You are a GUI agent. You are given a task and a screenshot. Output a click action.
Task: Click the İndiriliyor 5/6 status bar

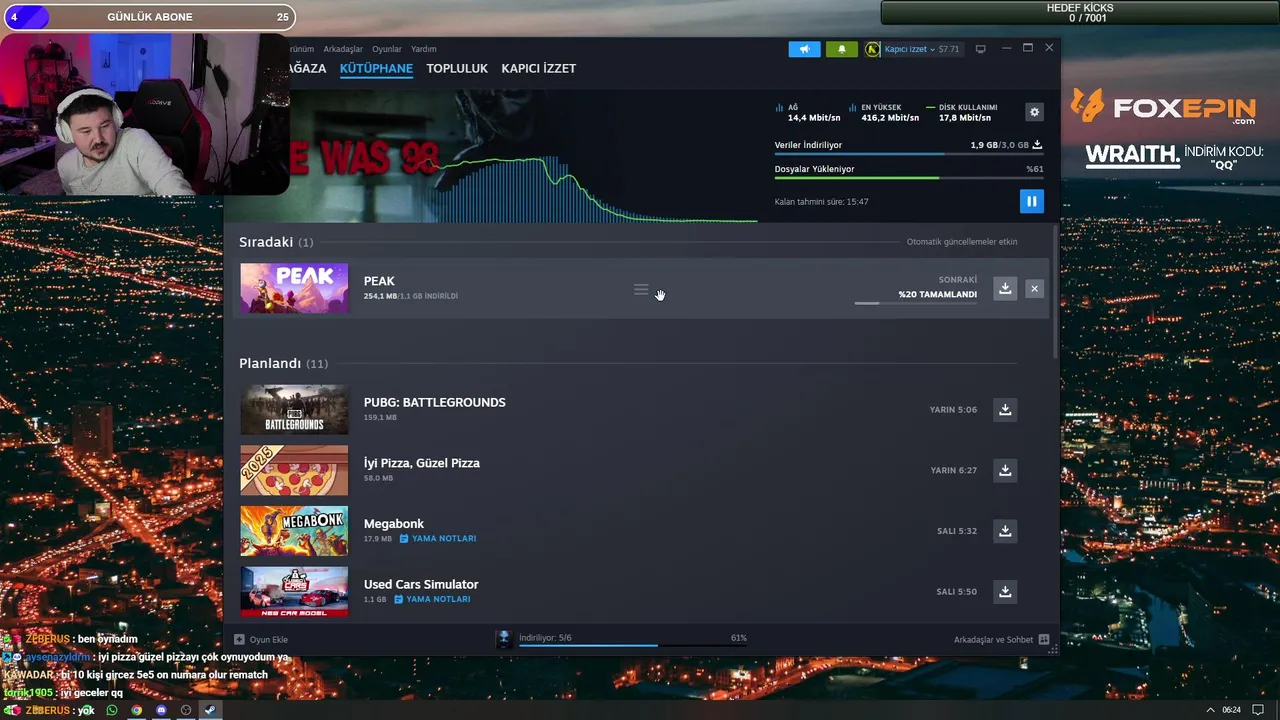click(x=623, y=639)
